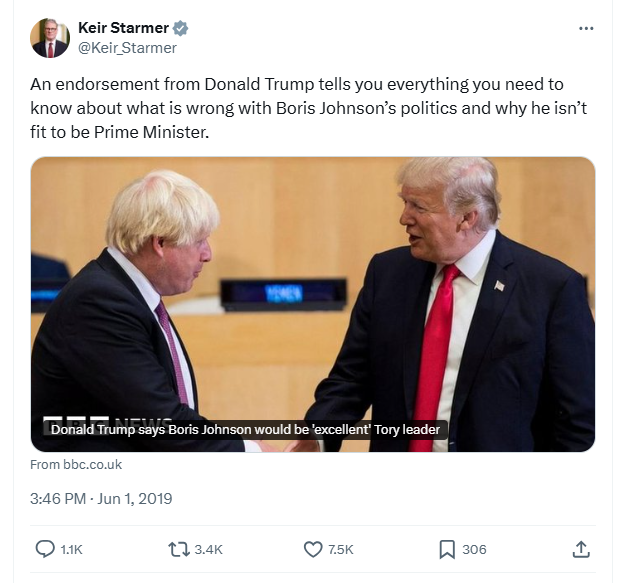Viewport: 632px width, 583px height.
Task: Click the blue verified badge
Action: pyautogui.click(x=181, y=28)
